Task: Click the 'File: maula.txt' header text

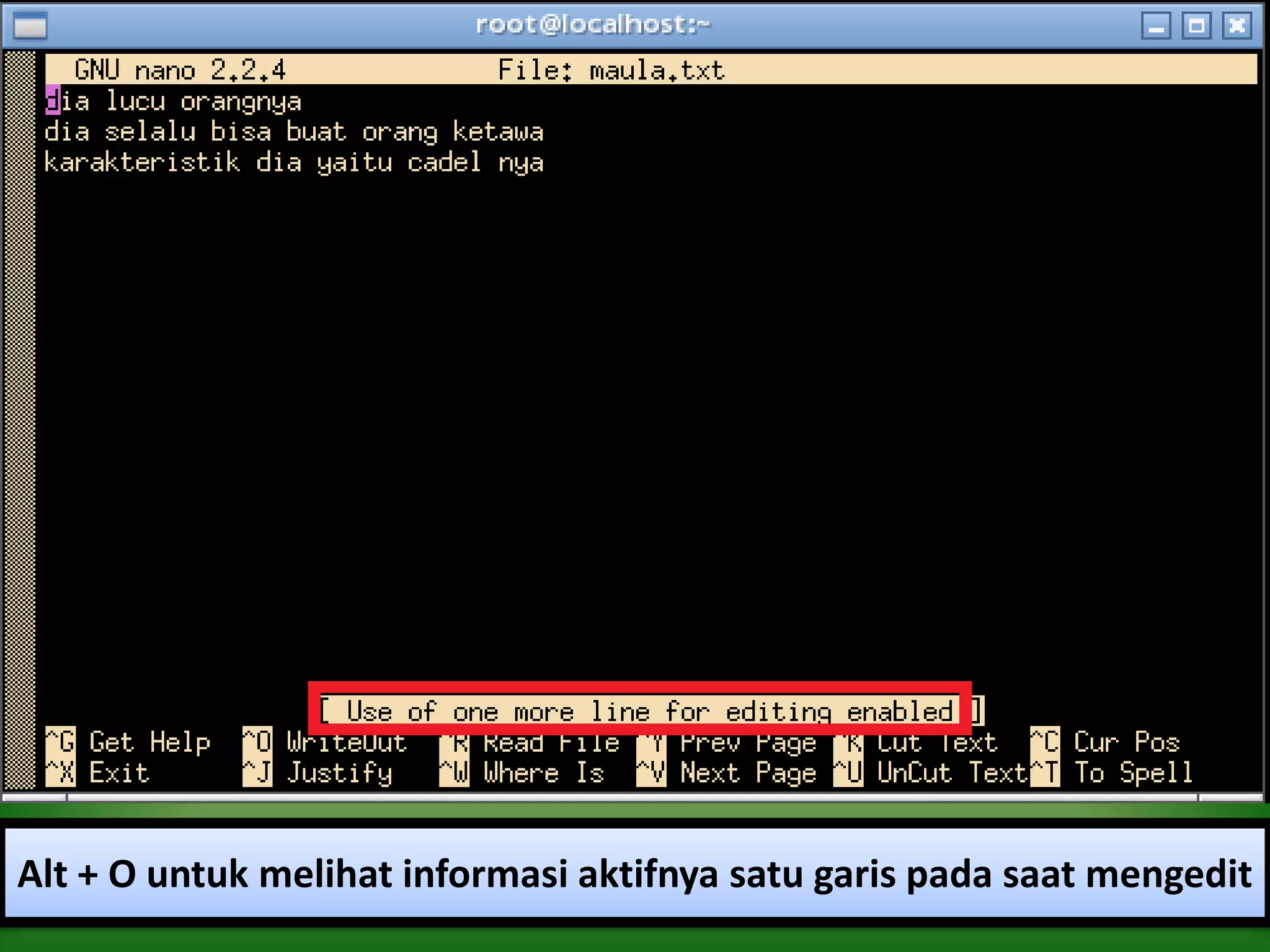Action: click(611, 70)
